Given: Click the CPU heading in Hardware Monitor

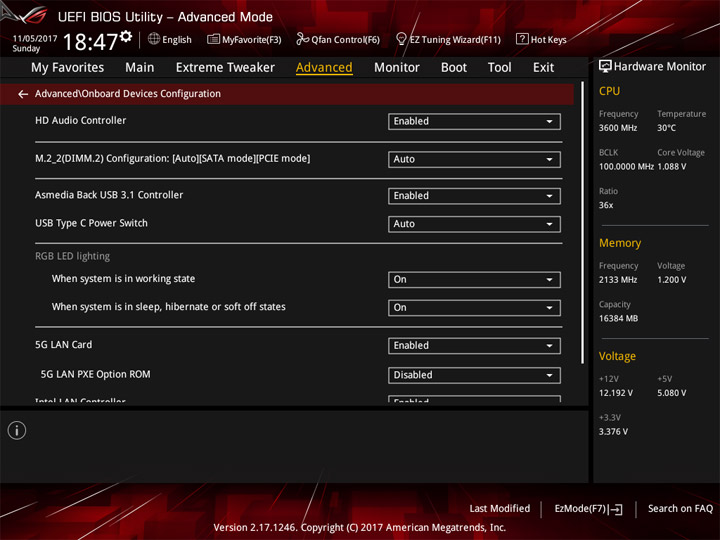Looking at the screenshot, I should tap(609, 91).
